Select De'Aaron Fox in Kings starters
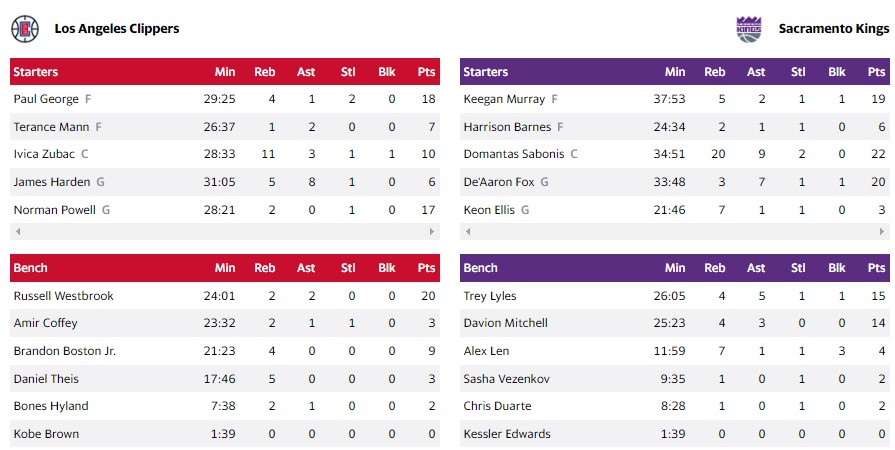The width and height of the screenshot is (895, 450). coord(500,182)
